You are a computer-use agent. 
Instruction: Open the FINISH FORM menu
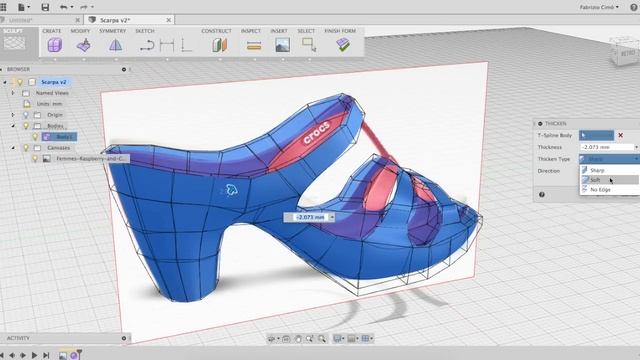(340, 31)
